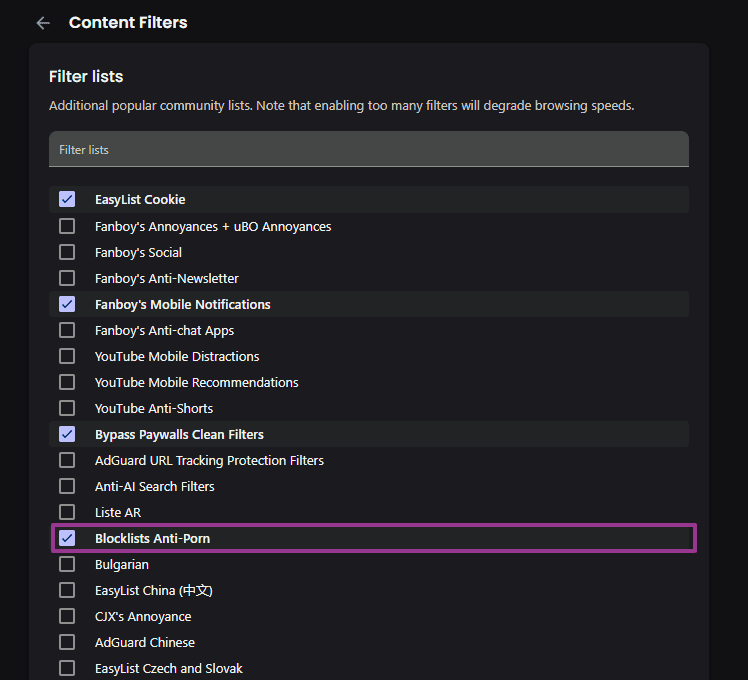Enable AdGuard URL Tracking Protection Filters
Screen dimensions: 748x680
[67, 460]
